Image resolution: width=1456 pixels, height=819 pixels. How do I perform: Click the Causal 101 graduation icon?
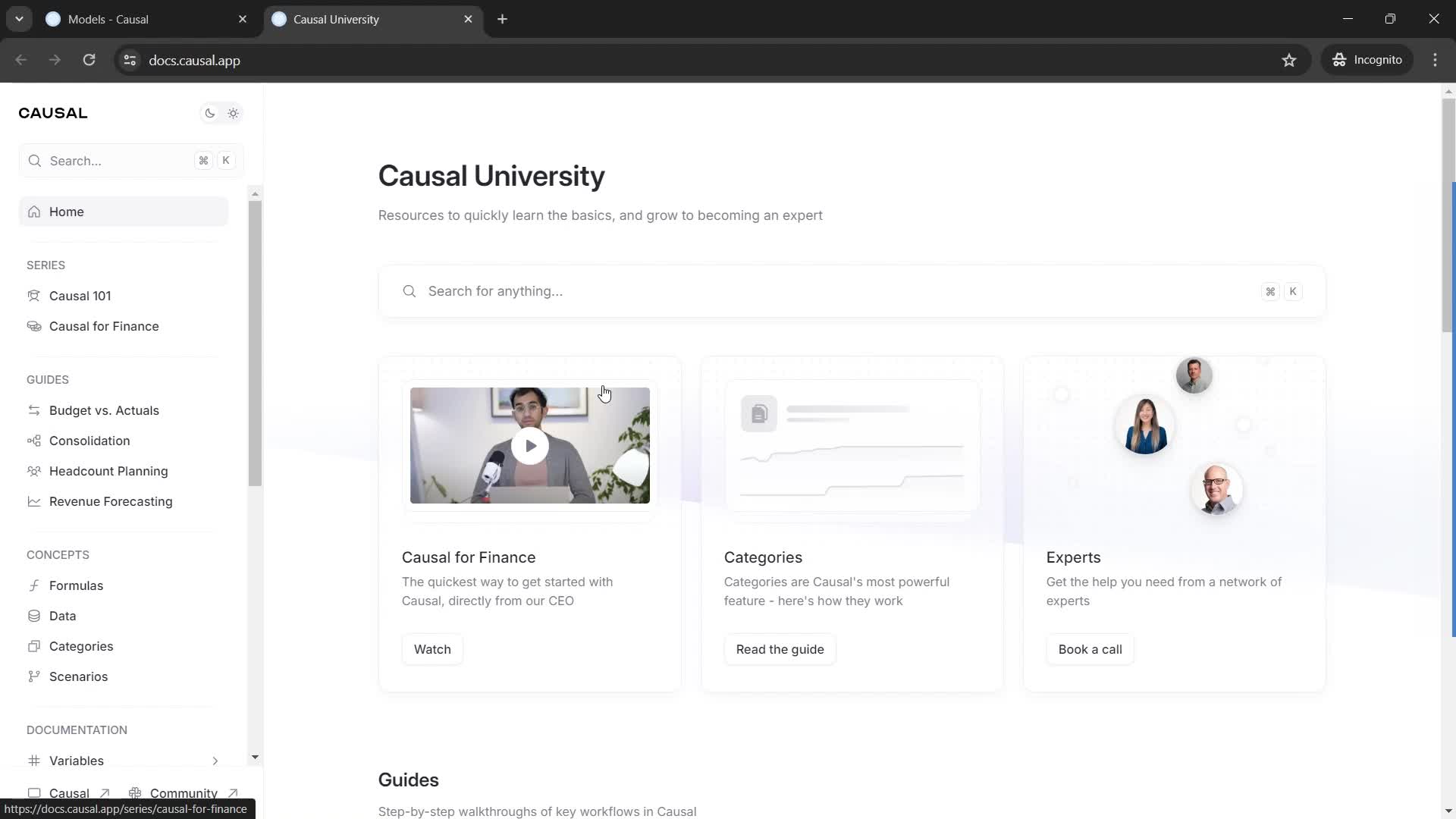(34, 296)
